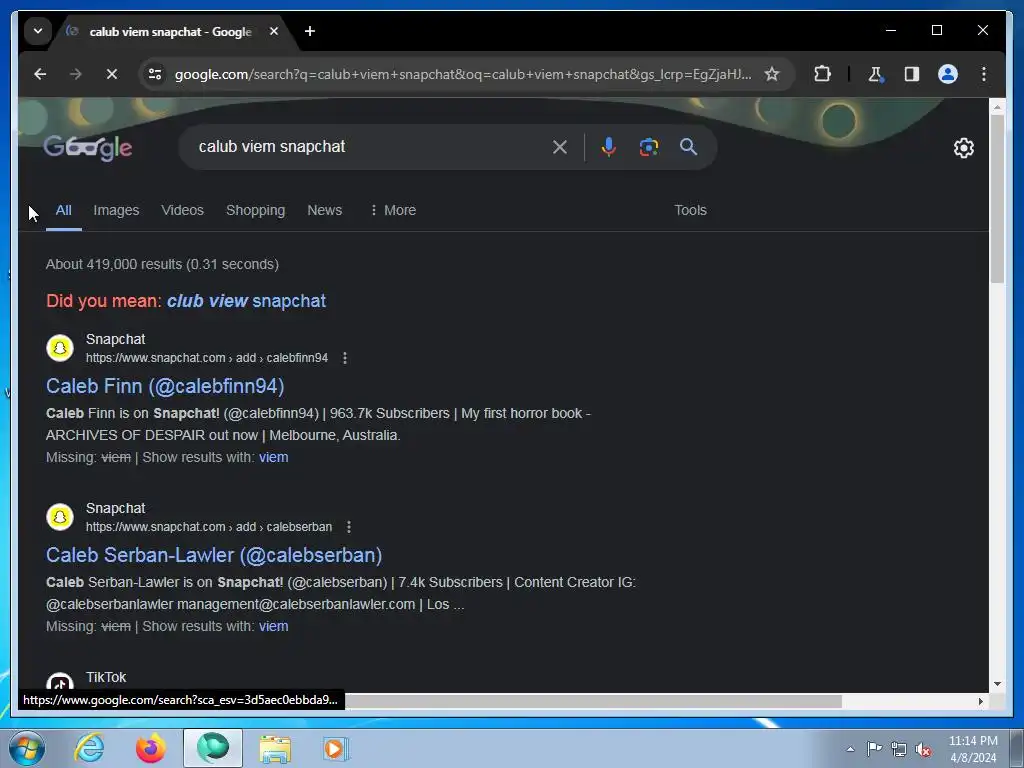Click About 419,000 results text

point(162,264)
